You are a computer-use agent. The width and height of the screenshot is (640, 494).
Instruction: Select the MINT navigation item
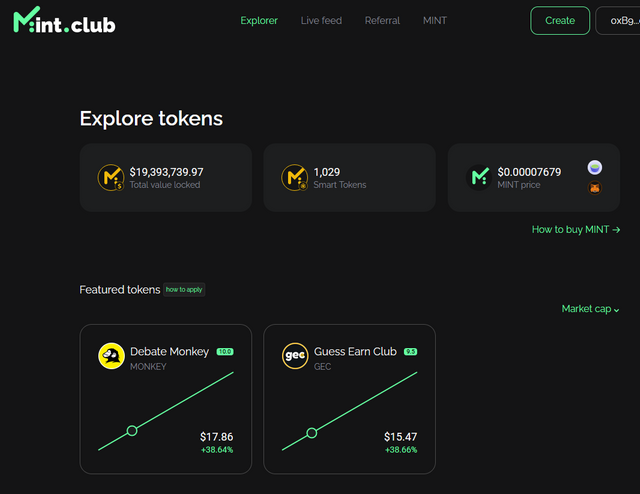(x=435, y=20)
